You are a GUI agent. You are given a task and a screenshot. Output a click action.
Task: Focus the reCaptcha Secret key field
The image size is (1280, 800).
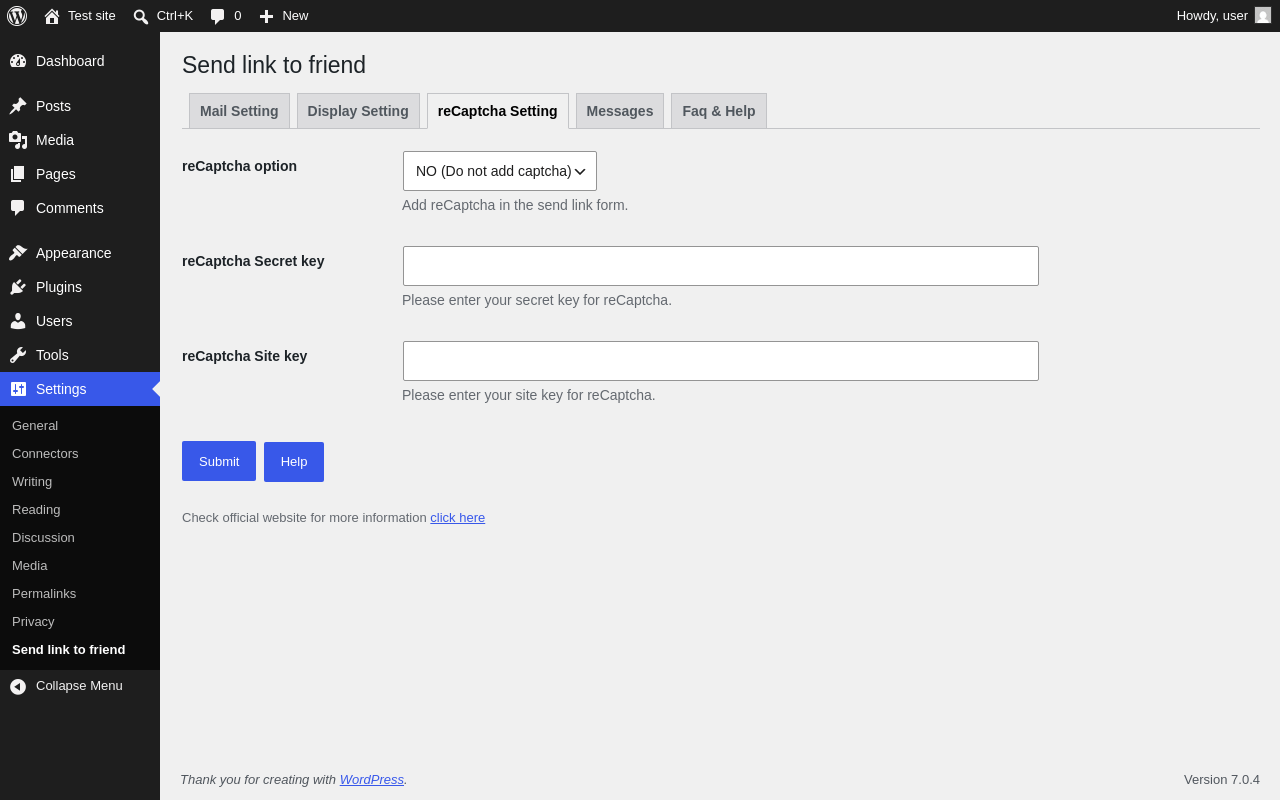[x=721, y=266]
